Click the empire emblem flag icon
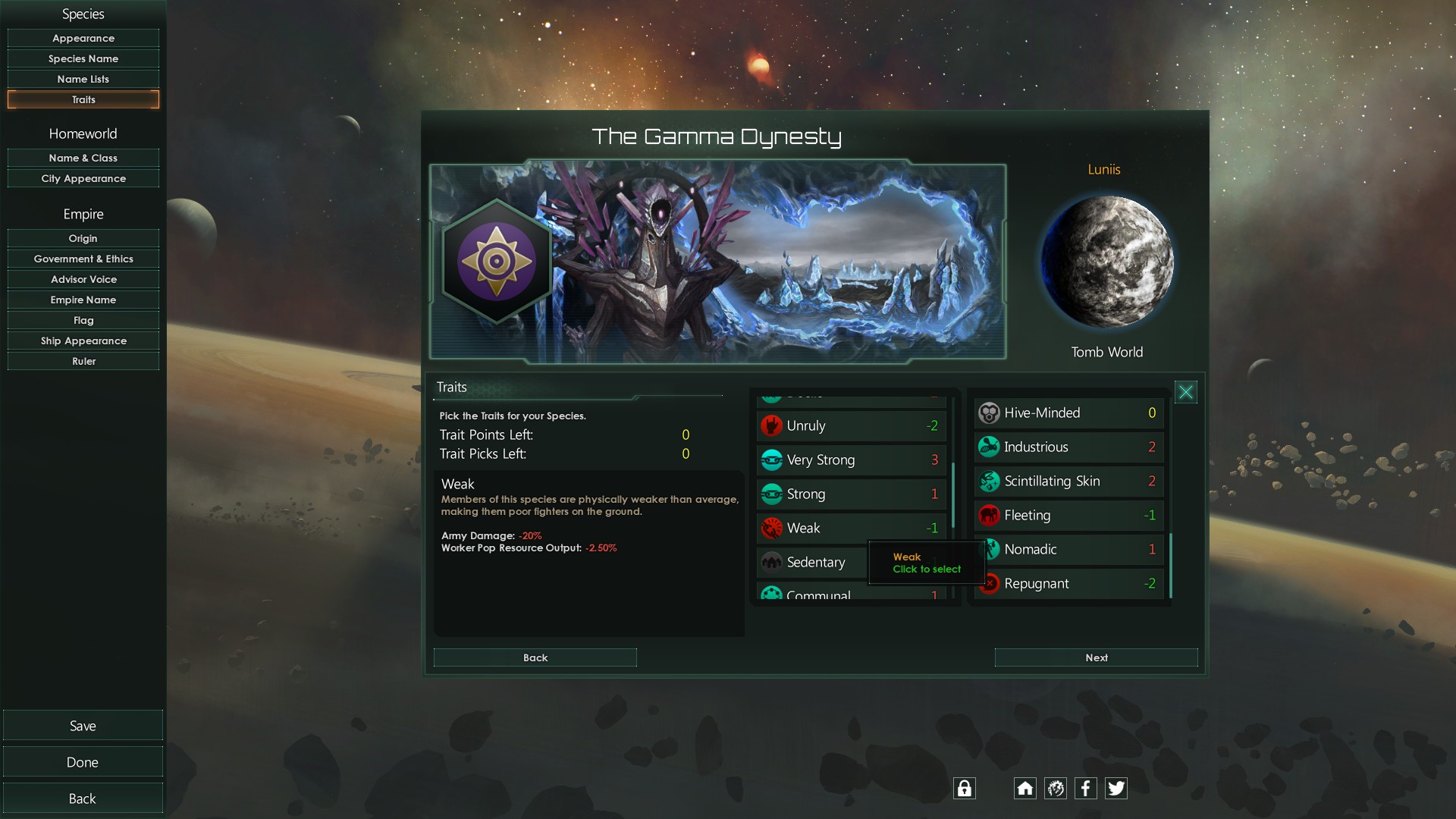 click(x=497, y=262)
